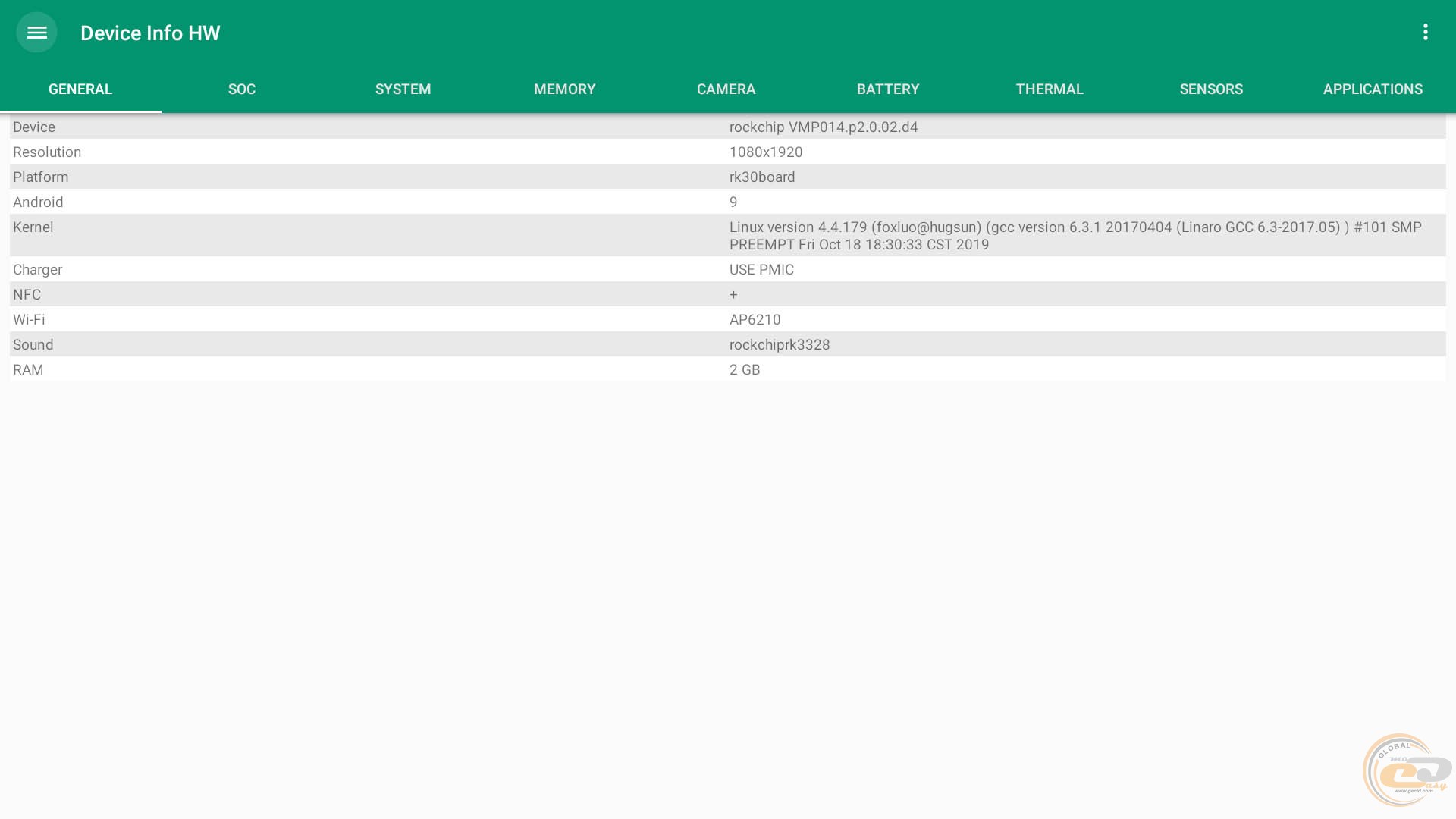Viewport: 1456px width, 819px height.
Task: Click the Resolution row 1080x1920
Action: tap(766, 152)
